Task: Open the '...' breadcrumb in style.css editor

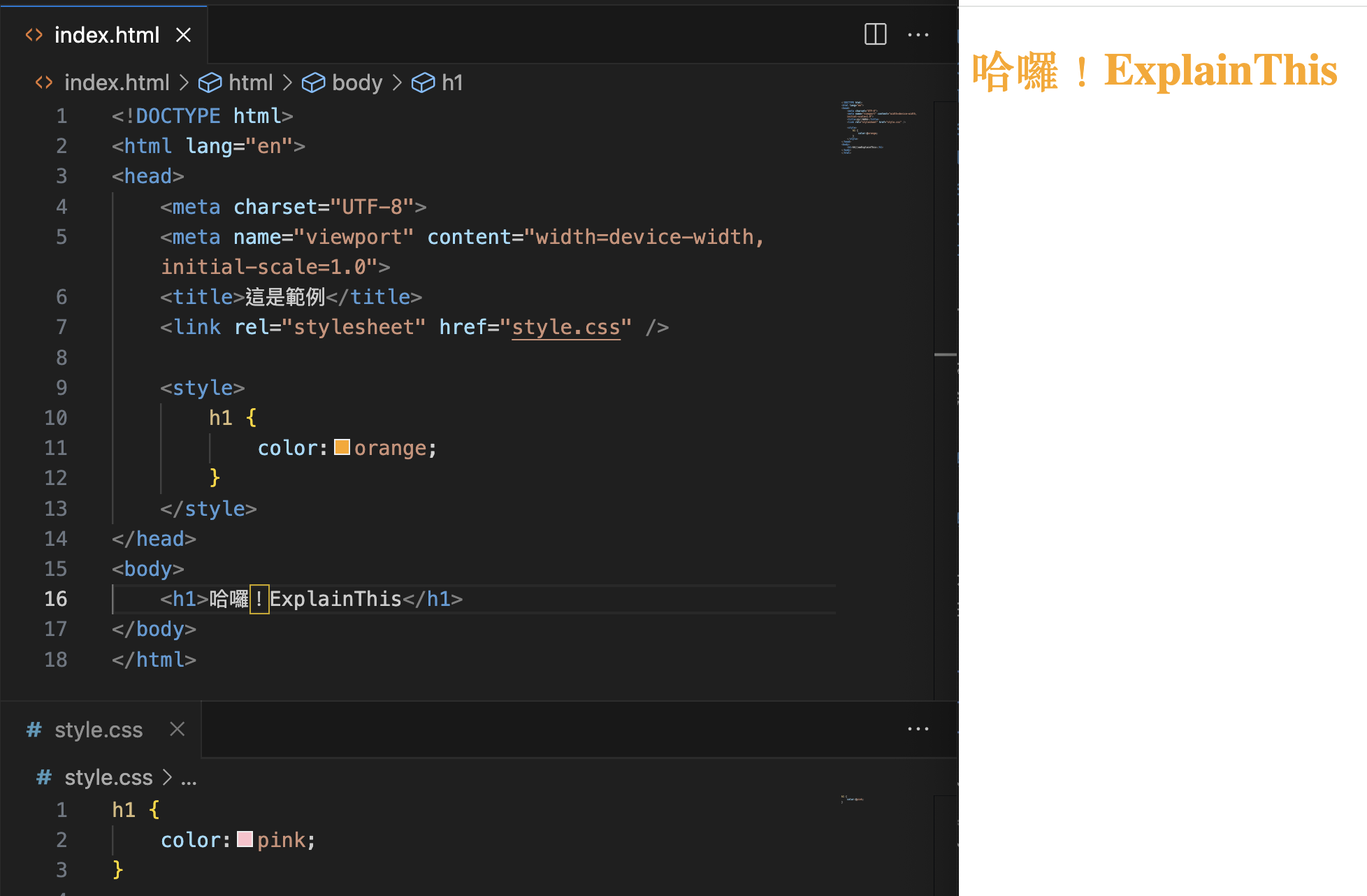Action: [189, 777]
